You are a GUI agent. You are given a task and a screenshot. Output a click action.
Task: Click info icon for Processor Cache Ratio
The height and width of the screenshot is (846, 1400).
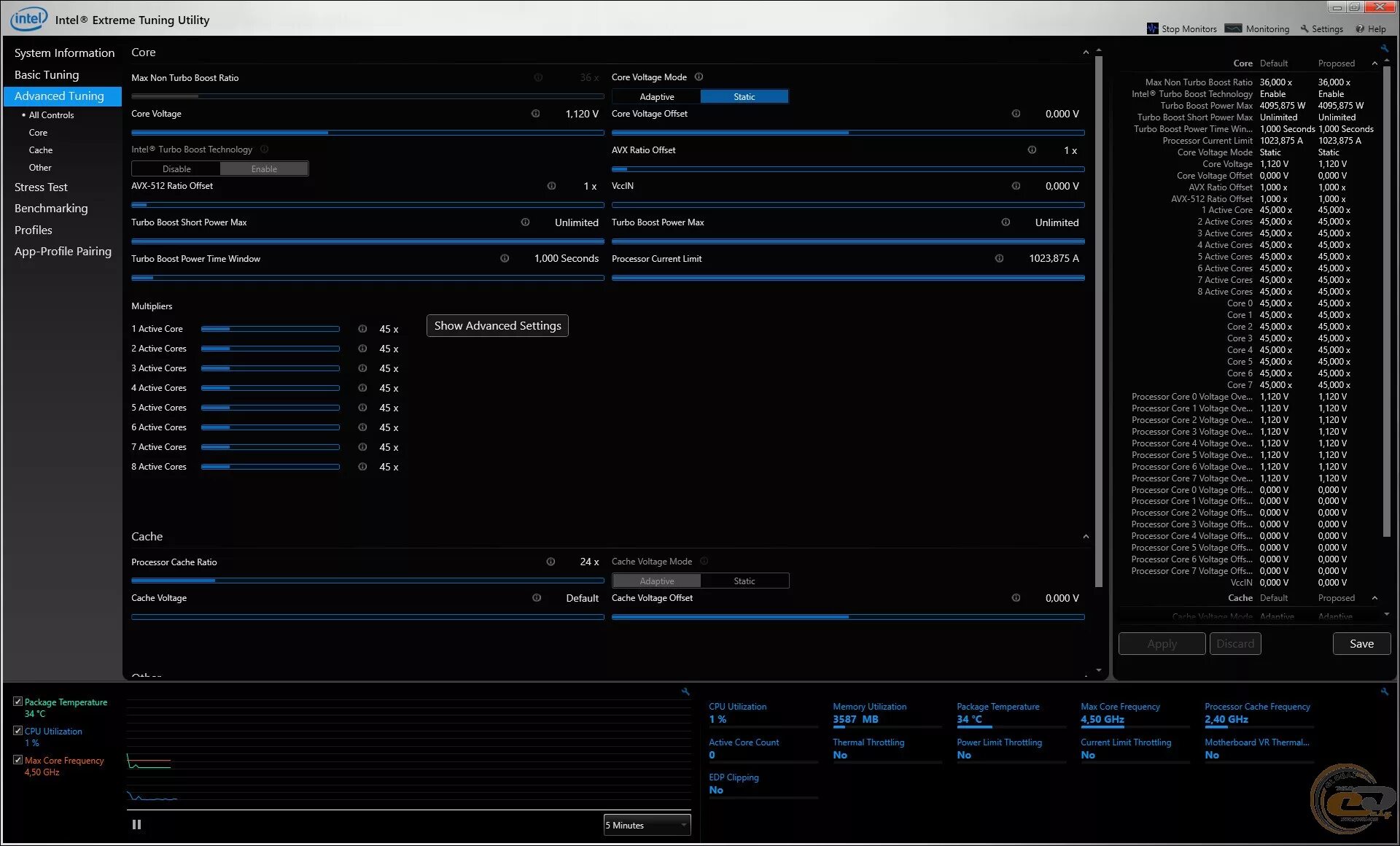tap(551, 562)
